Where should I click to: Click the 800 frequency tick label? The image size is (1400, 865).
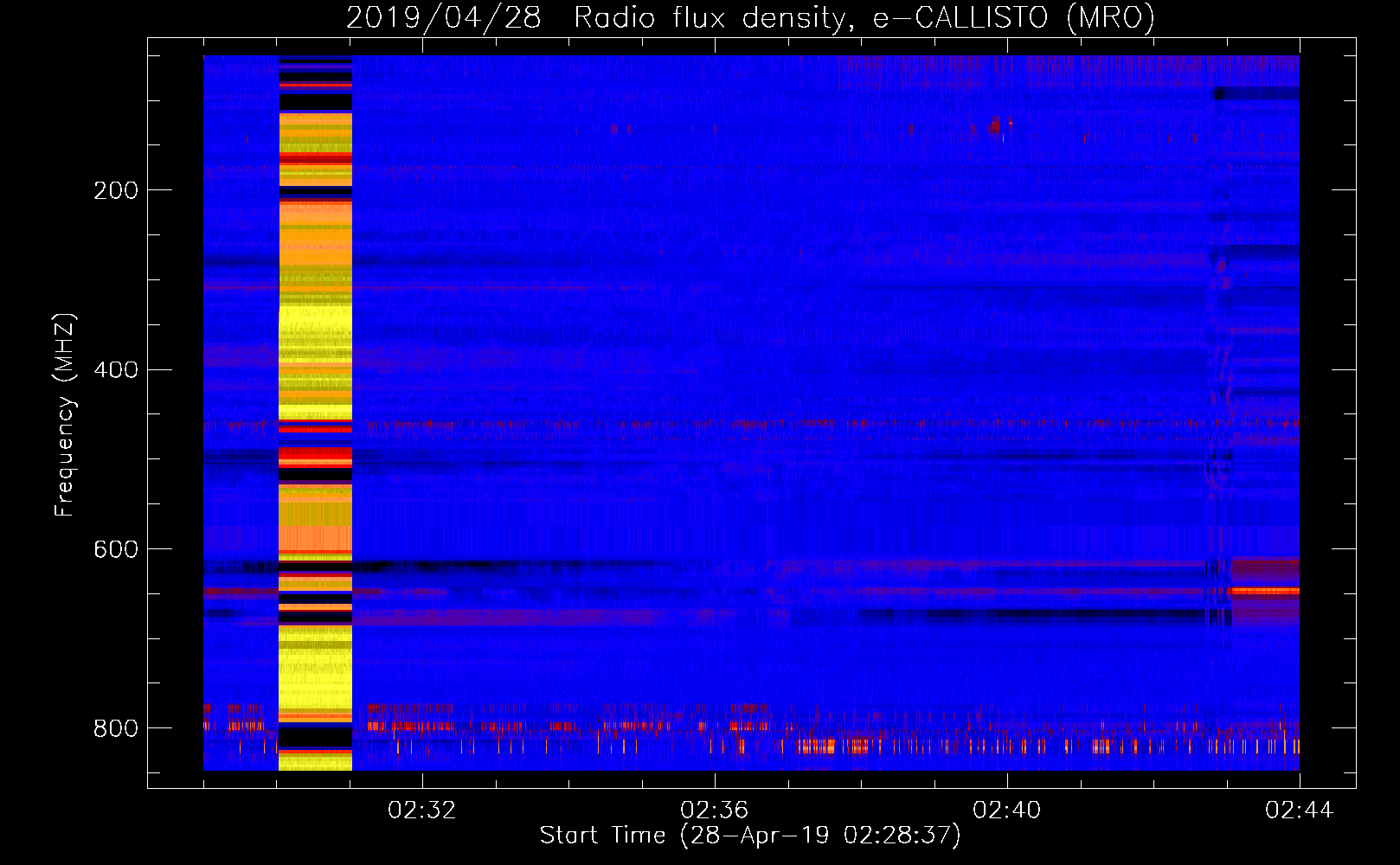point(116,728)
